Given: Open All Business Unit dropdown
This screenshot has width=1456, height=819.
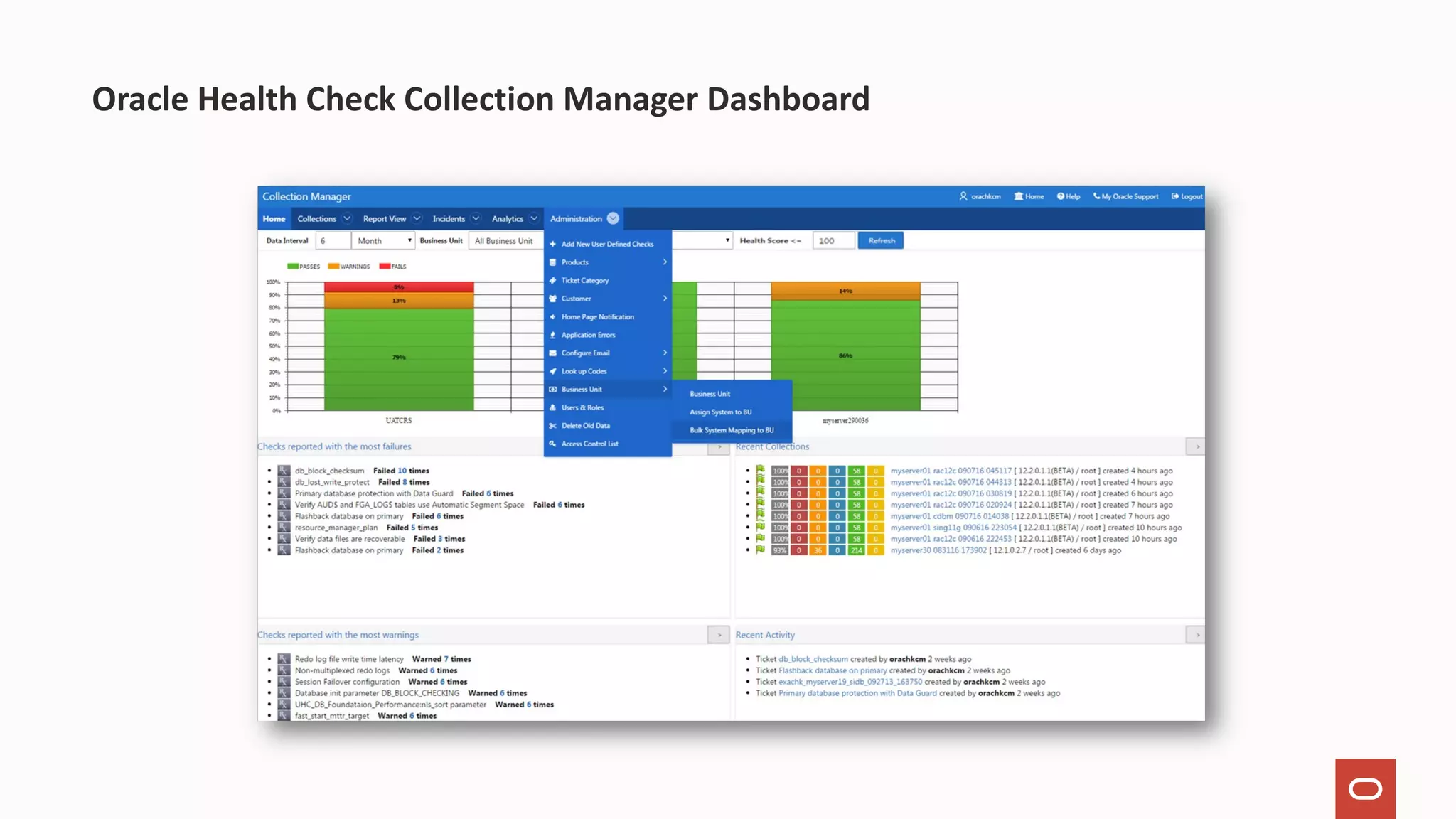Looking at the screenshot, I should point(506,240).
